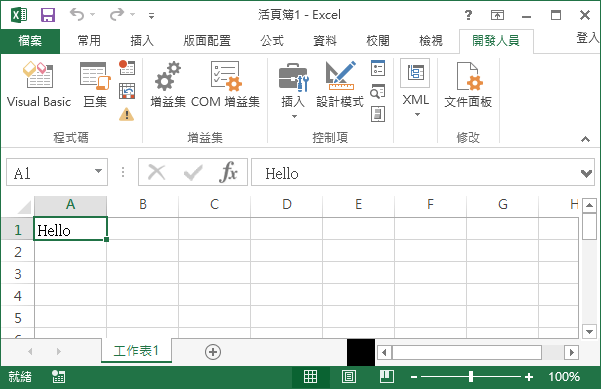Open the Visual Basic editor

point(39,85)
